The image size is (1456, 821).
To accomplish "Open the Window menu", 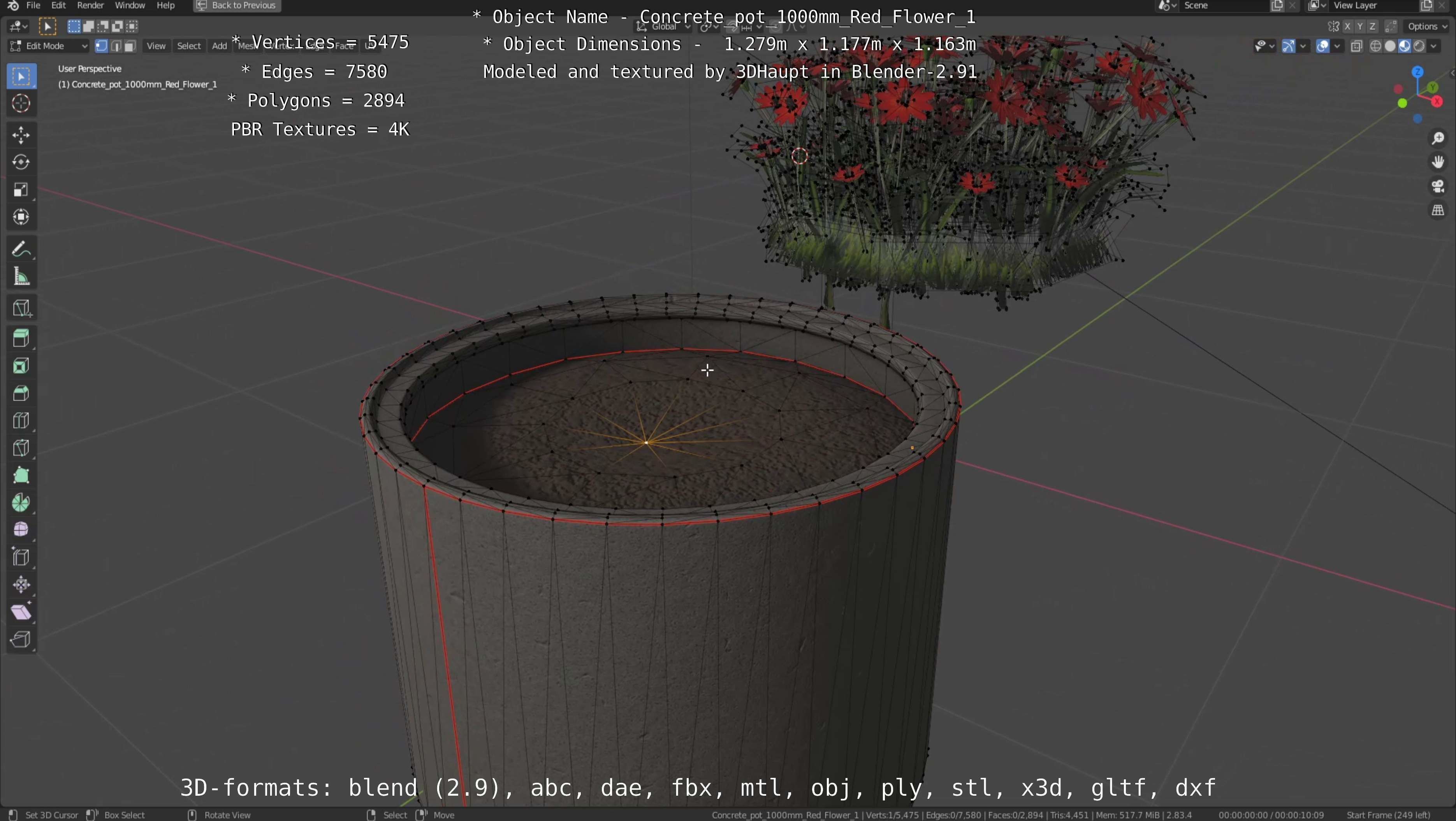I will (x=129, y=6).
